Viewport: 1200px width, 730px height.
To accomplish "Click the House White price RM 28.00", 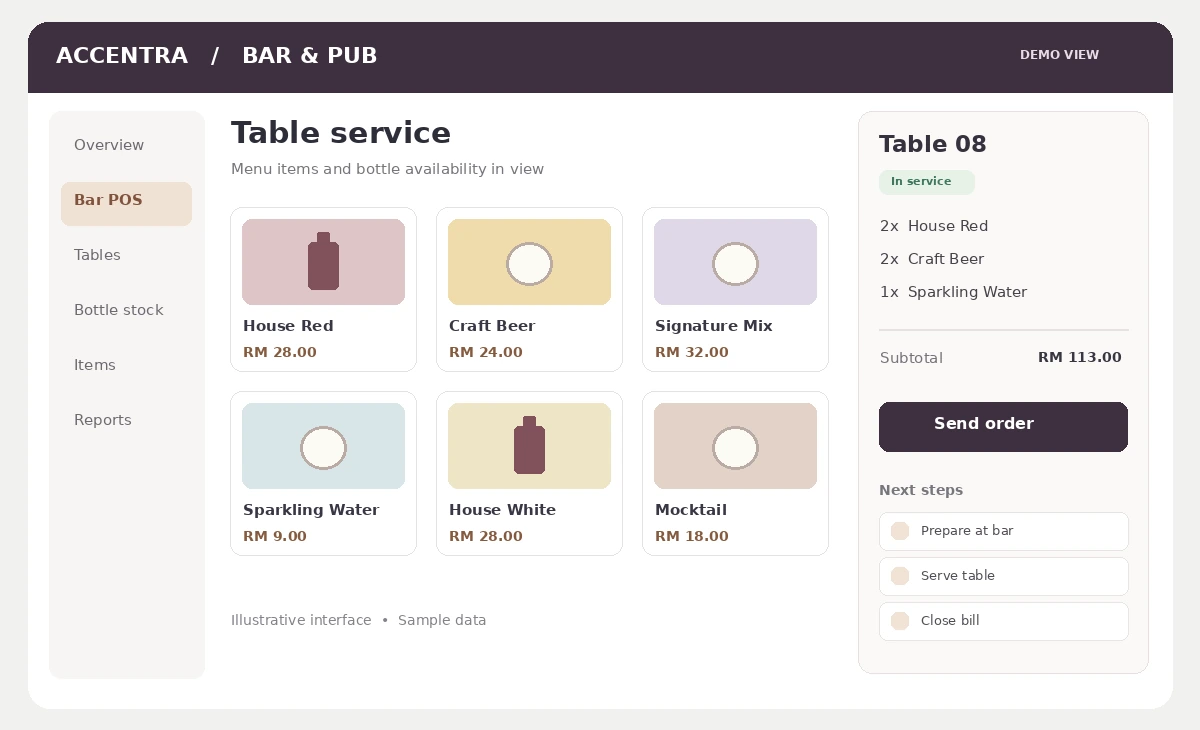I will pos(486,536).
